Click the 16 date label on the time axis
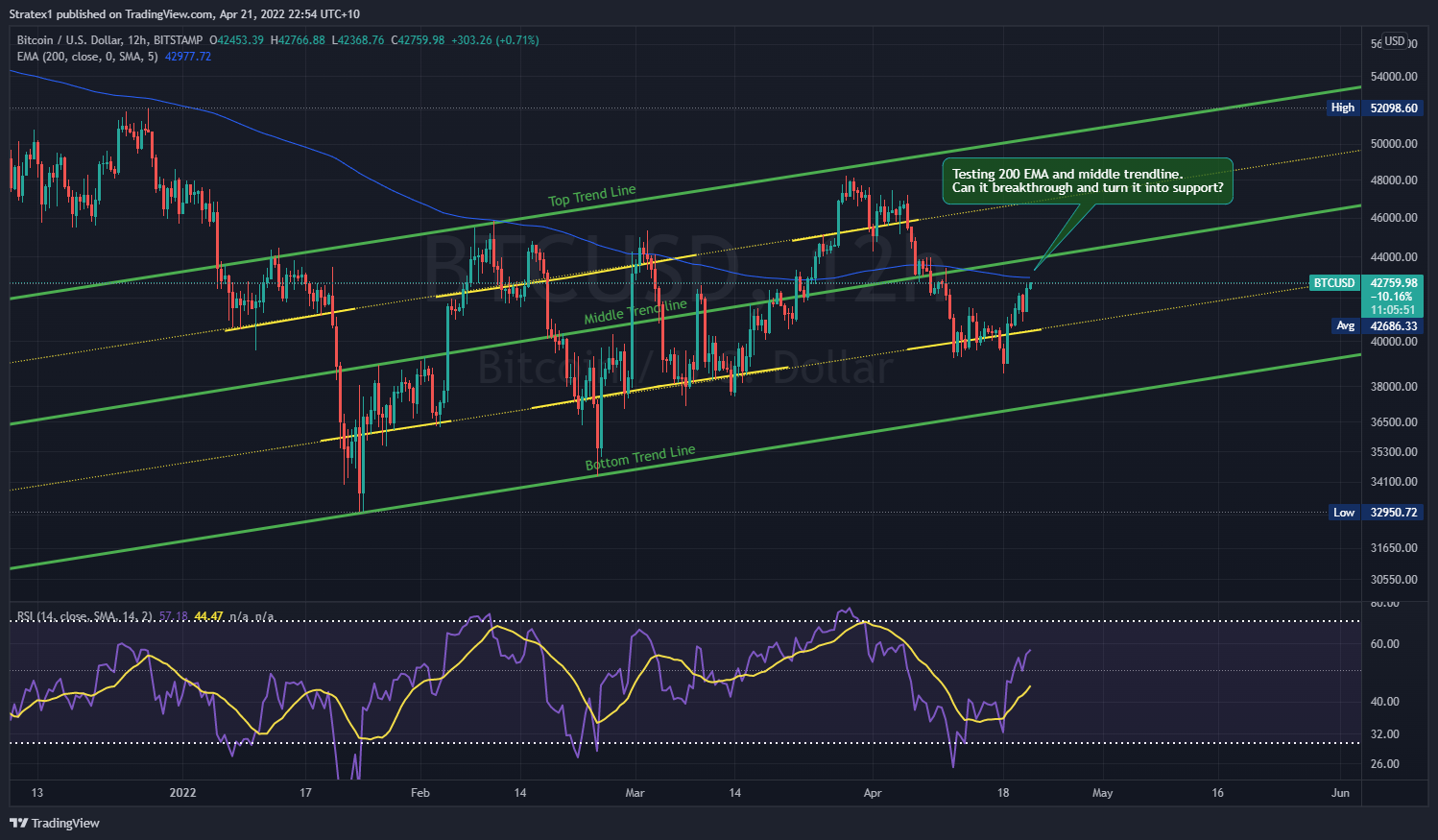 [1217, 793]
